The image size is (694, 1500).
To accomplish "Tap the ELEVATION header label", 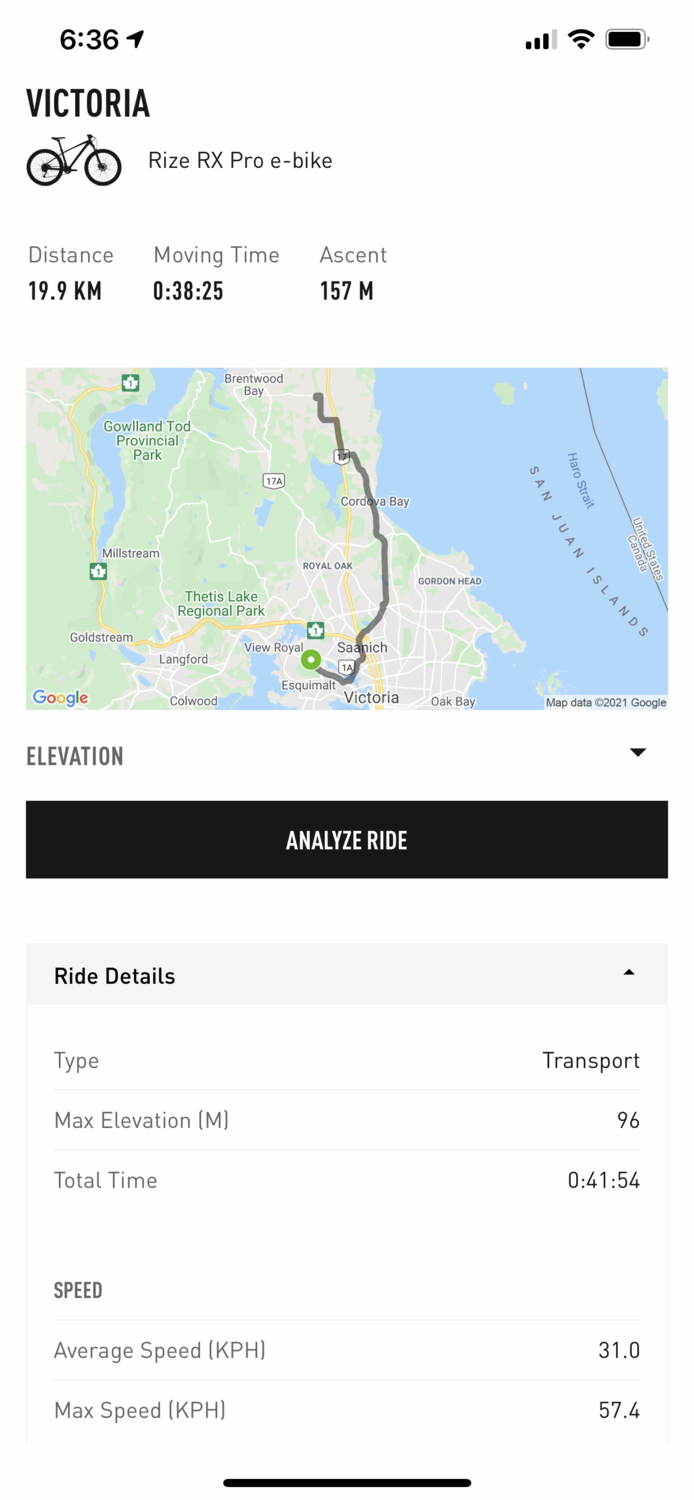I will (75, 756).
